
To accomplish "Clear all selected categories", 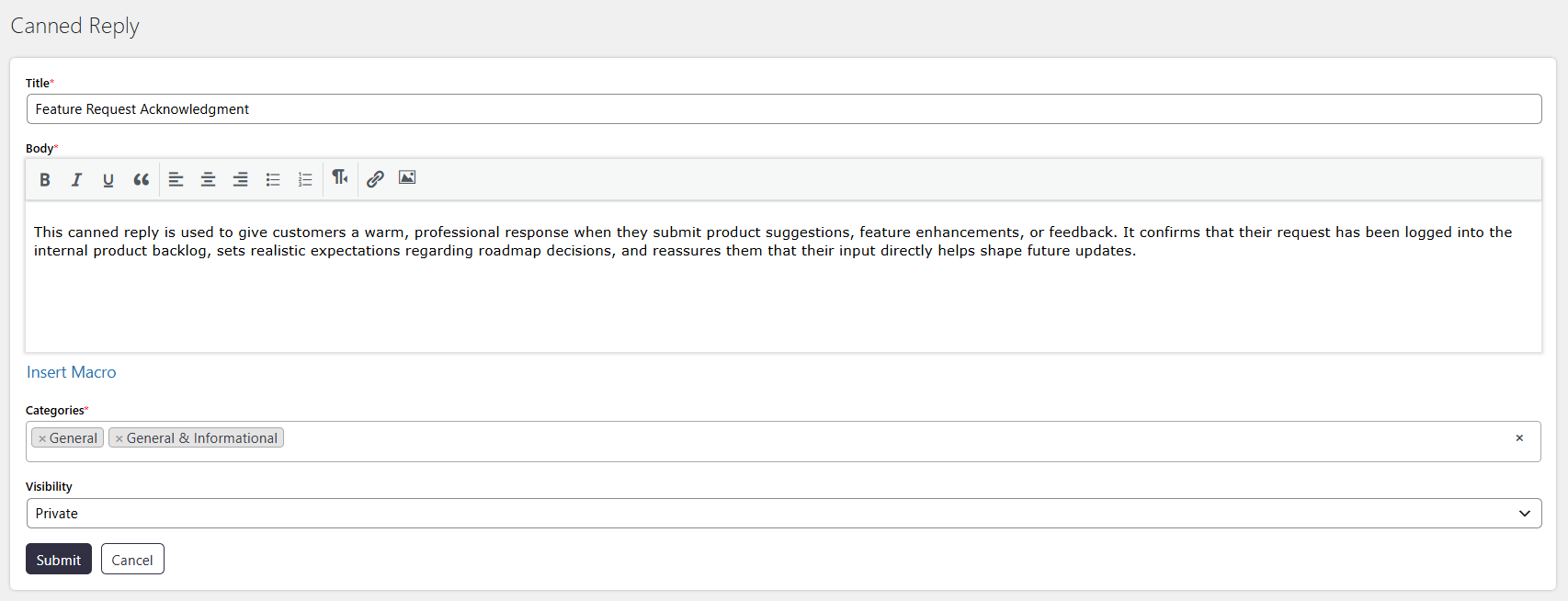I will 1519,438.
